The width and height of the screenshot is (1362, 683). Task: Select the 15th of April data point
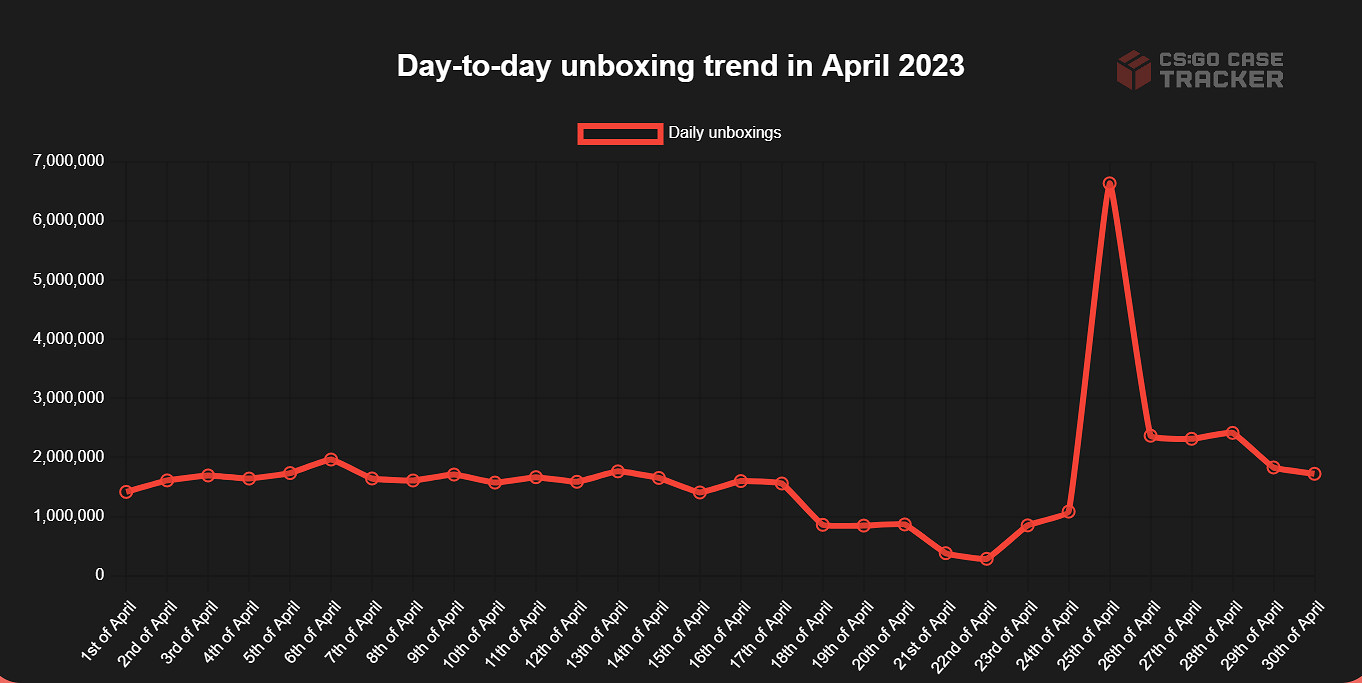coord(700,492)
